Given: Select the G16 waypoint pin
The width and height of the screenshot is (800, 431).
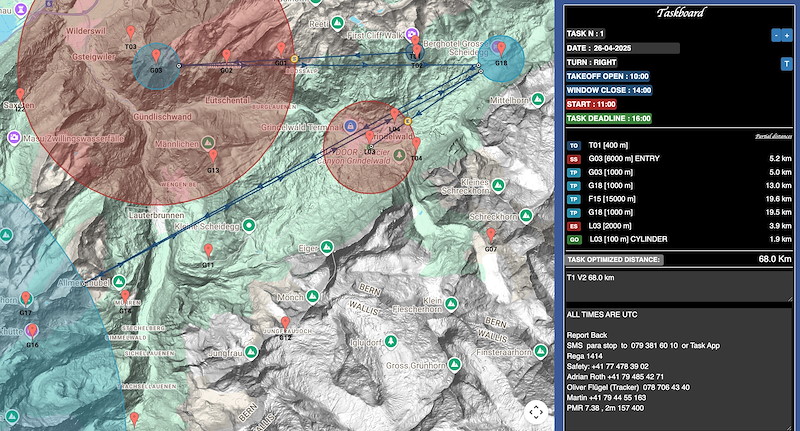Looking at the screenshot, I should 32,331.
